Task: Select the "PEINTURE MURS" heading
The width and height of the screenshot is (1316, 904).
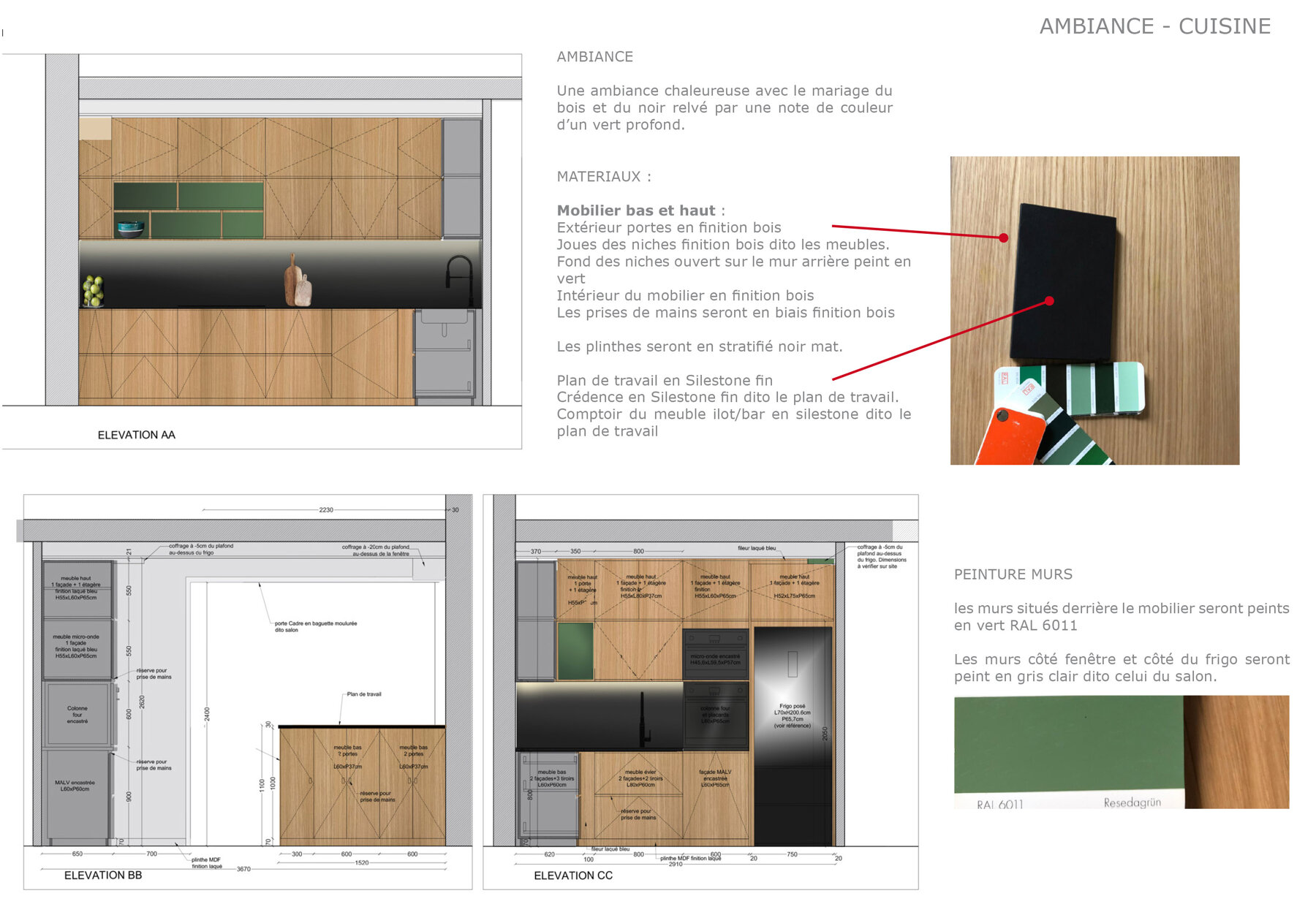Action: pos(1013,574)
